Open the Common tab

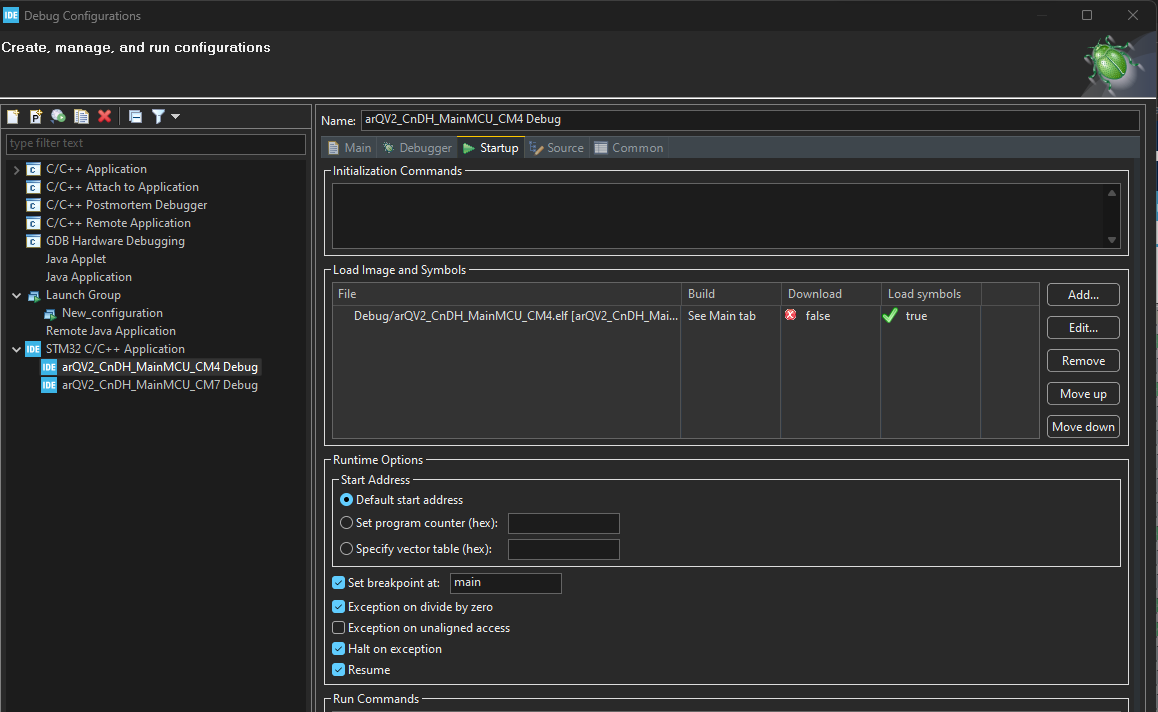(629, 148)
